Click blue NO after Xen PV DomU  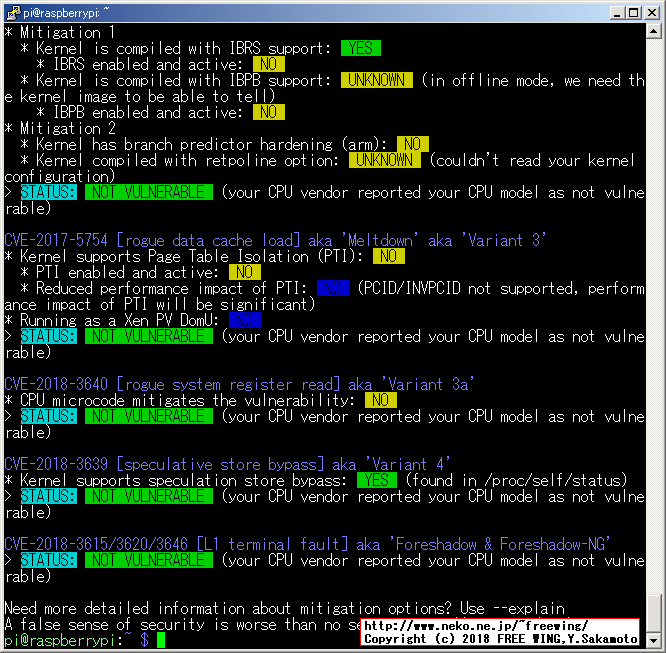[245, 320]
